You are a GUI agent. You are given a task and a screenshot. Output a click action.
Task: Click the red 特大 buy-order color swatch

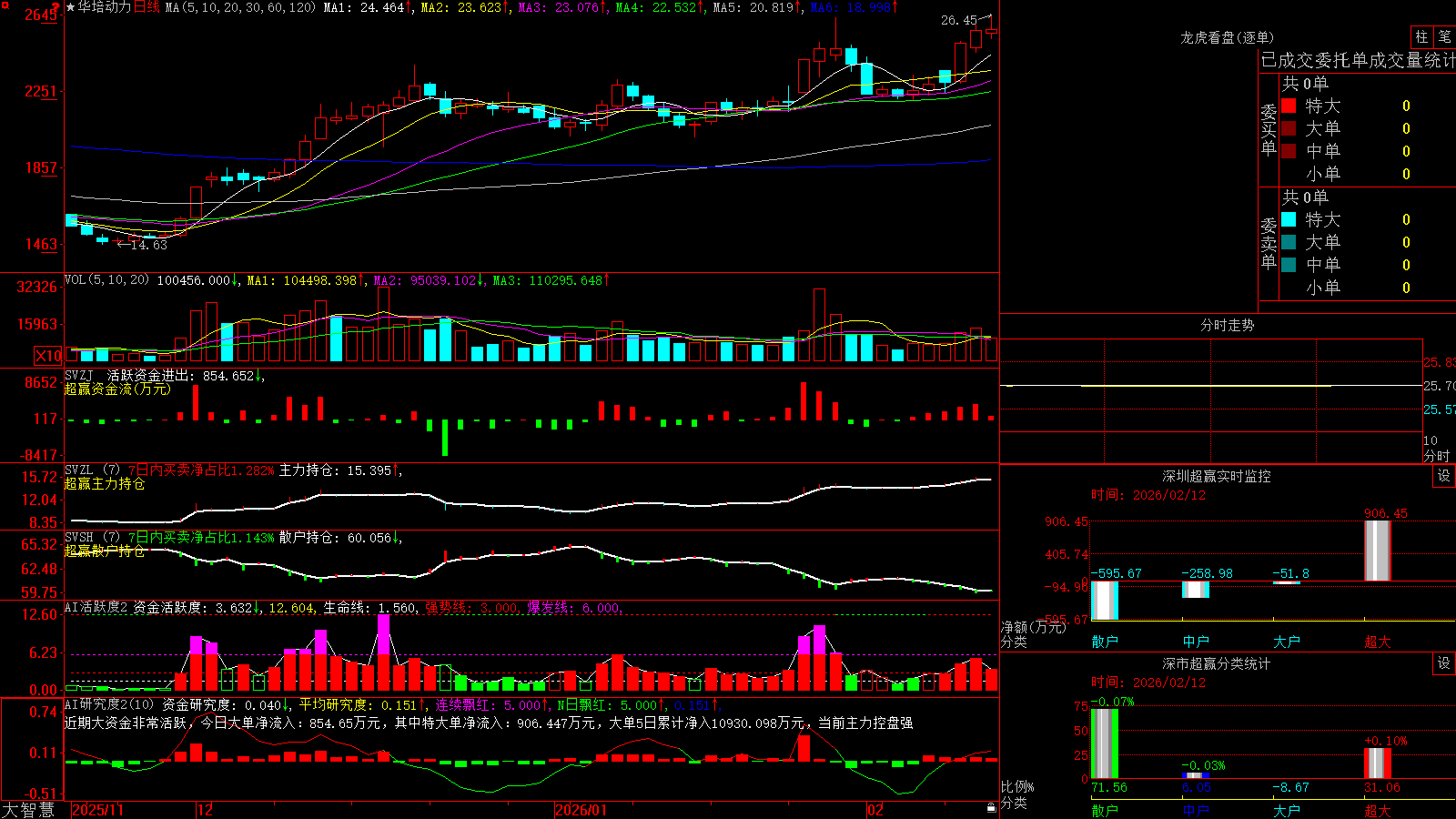click(1289, 106)
